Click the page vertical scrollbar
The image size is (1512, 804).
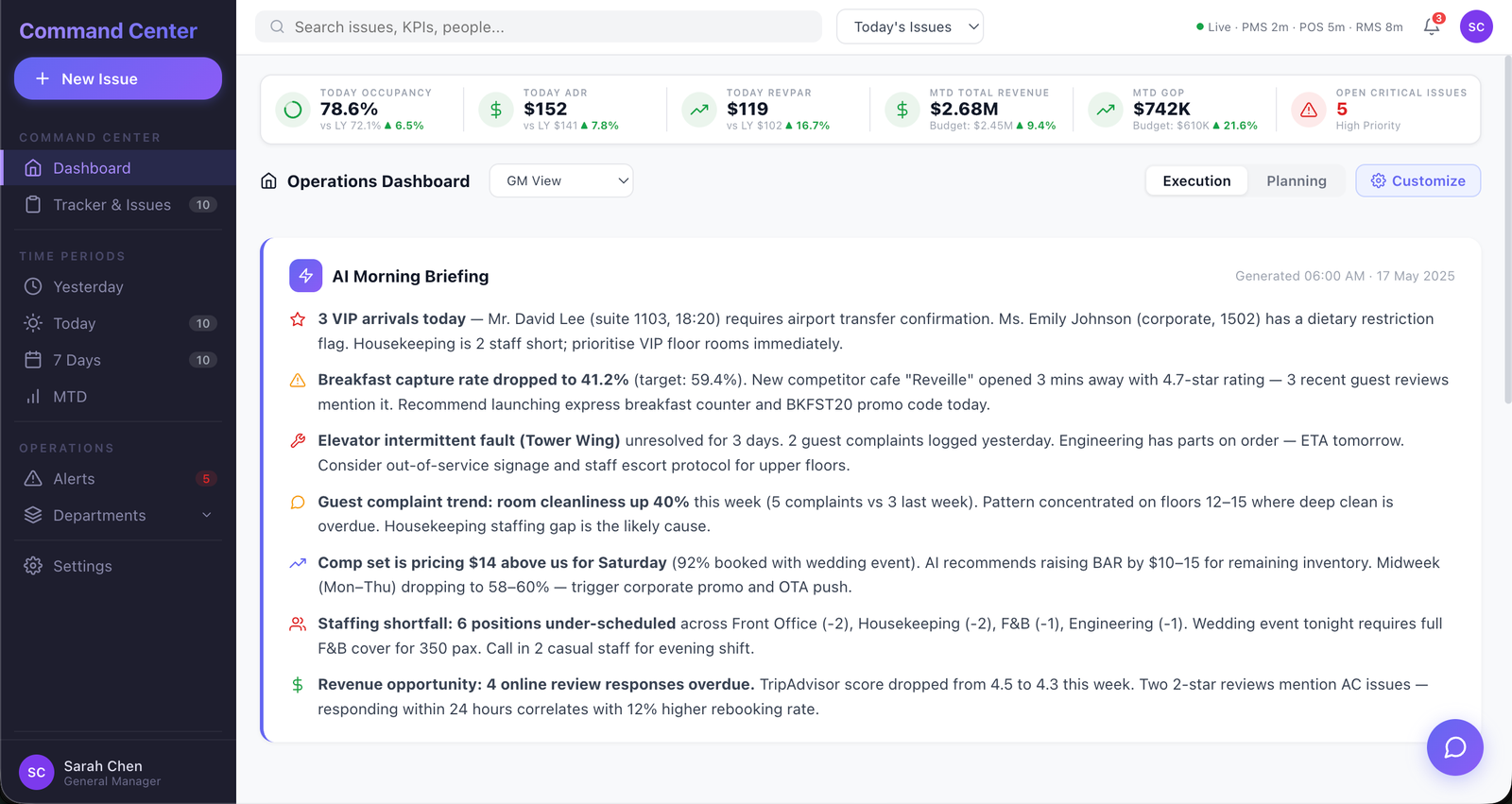pyautogui.click(x=1507, y=230)
